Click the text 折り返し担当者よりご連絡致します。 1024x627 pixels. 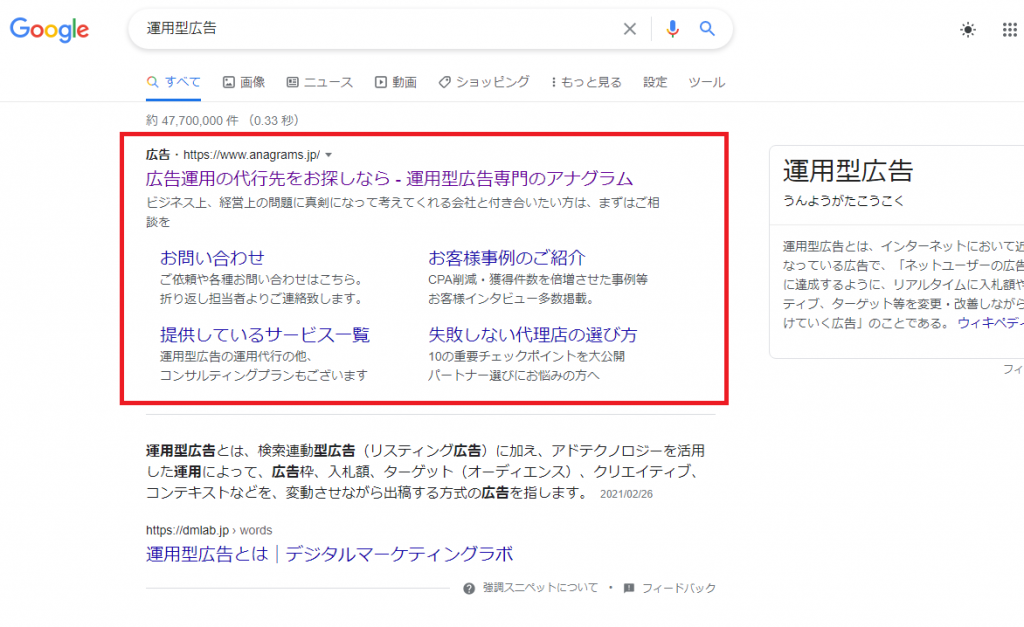(x=261, y=298)
